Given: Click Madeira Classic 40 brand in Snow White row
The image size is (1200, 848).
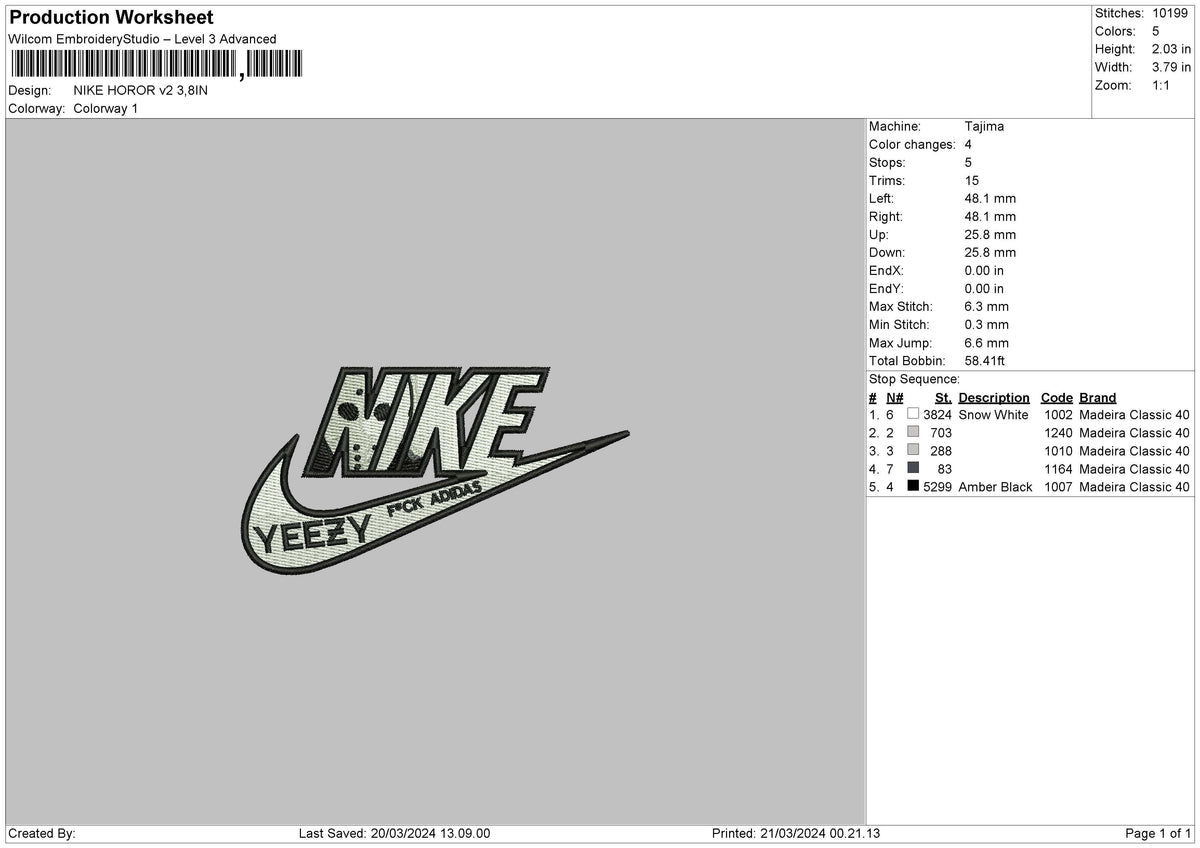Looking at the screenshot, I should [1135, 414].
